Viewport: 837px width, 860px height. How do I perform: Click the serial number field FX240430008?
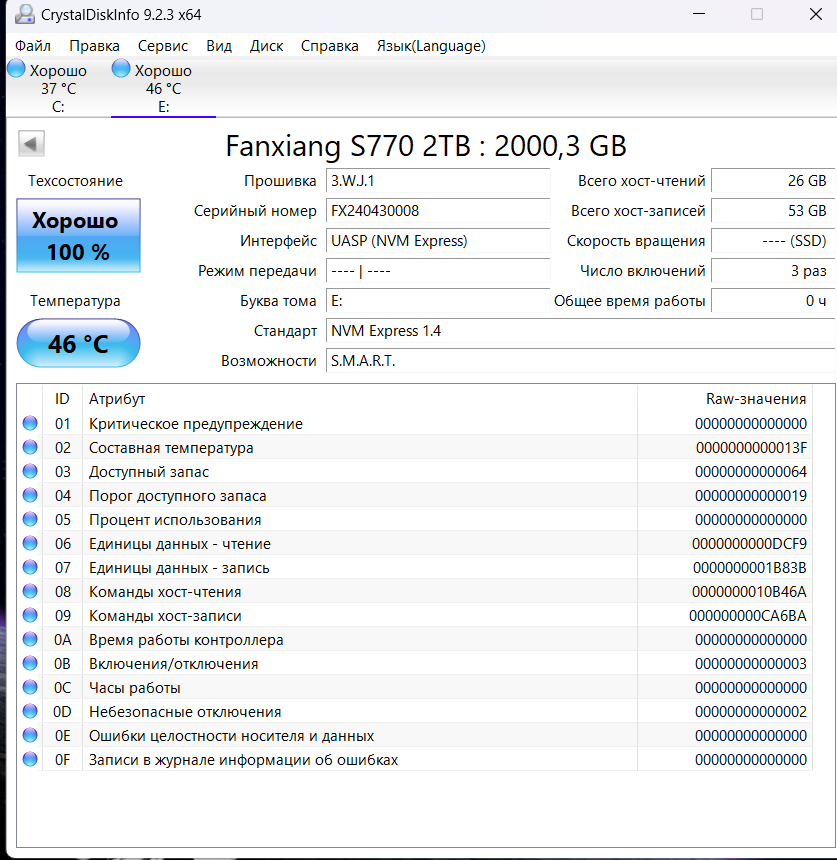[x=437, y=211]
